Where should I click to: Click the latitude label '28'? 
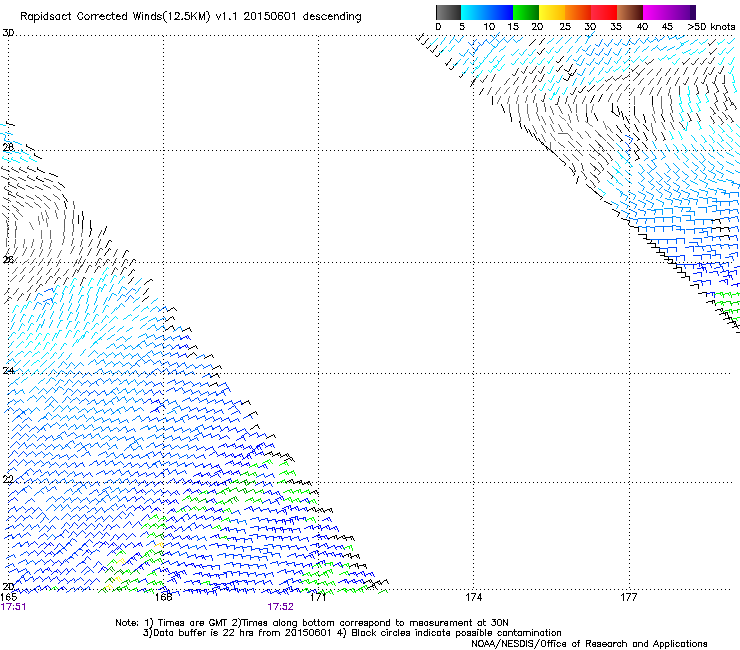click(8, 147)
